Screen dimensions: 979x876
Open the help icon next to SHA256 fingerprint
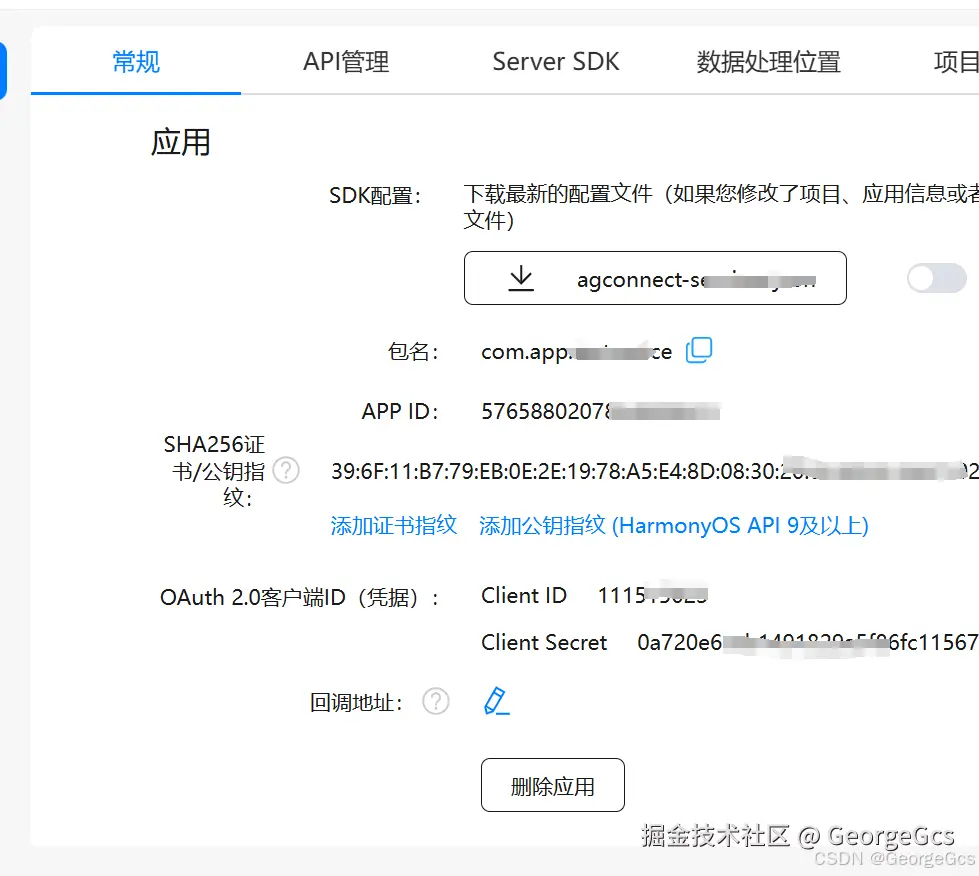click(286, 470)
